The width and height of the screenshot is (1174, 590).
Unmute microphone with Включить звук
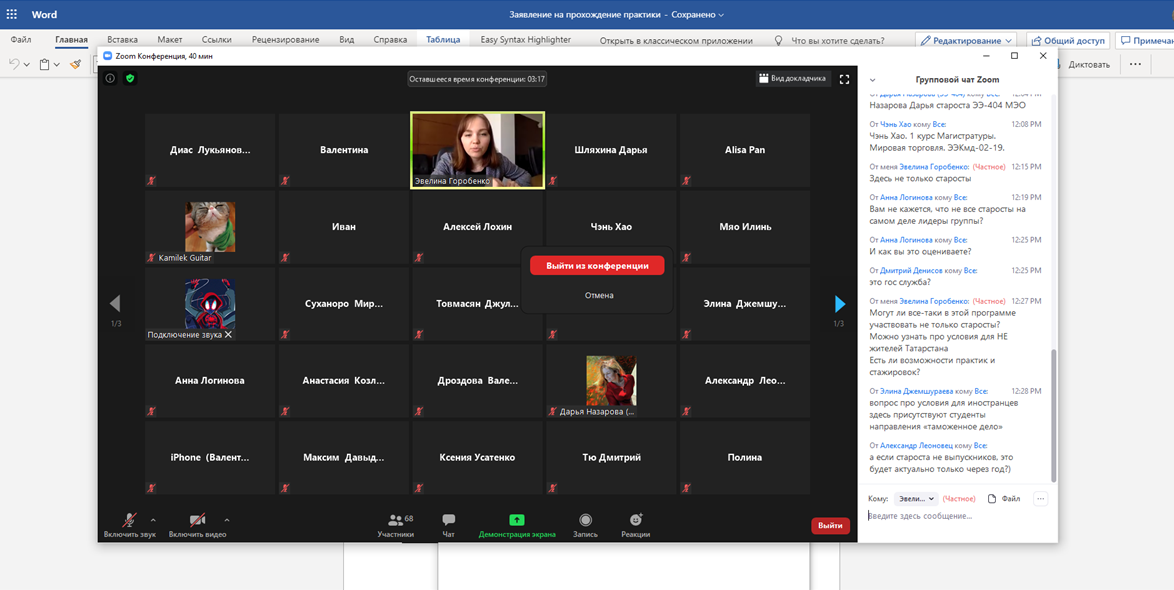point(130,526)
